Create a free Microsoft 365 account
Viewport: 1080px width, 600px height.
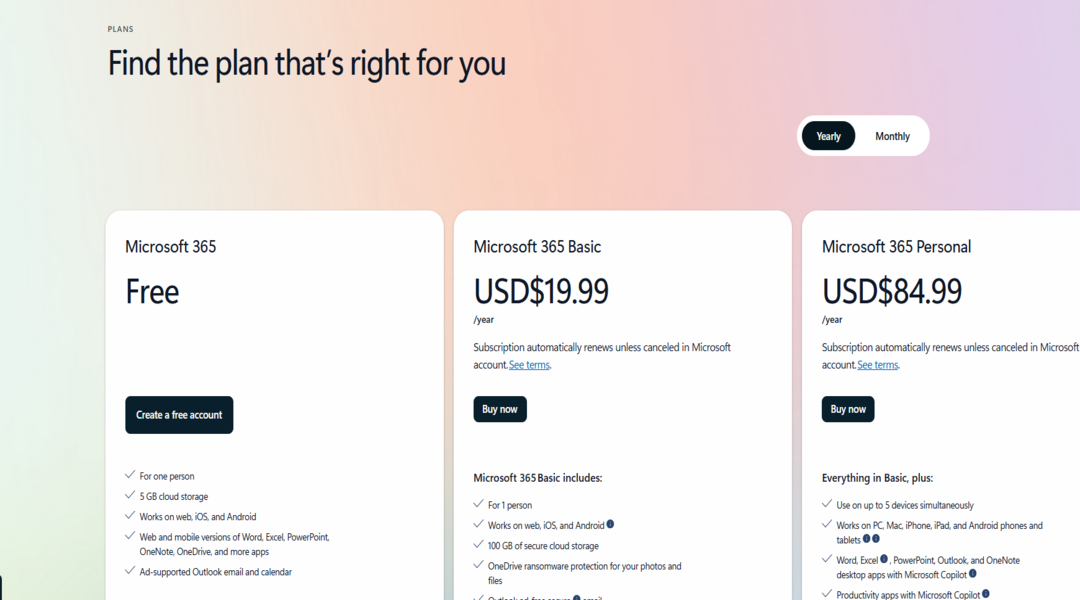click(x=179, y=415)
